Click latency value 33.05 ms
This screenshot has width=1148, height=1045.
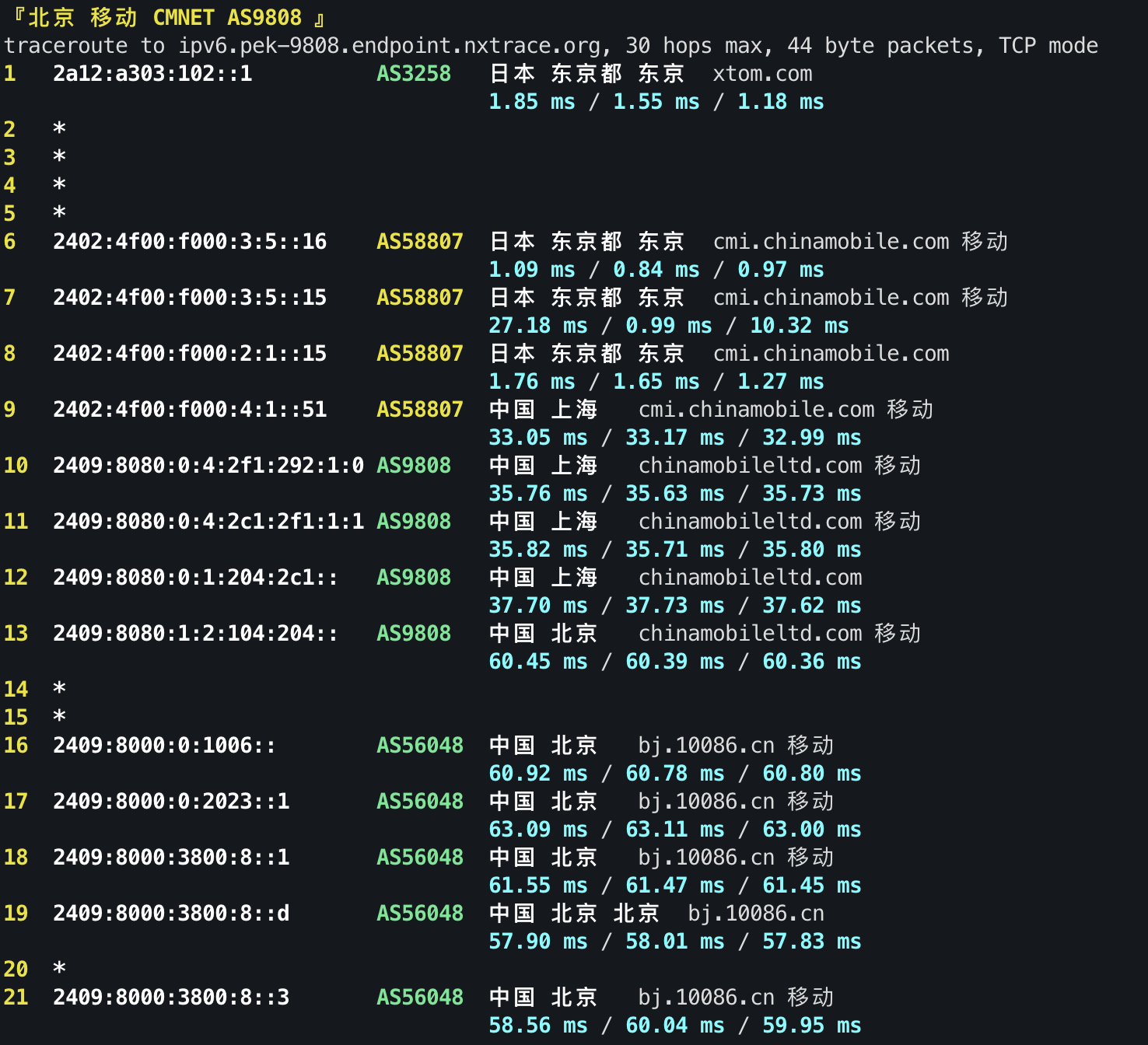pyautogui.click(x=538, y=438)
